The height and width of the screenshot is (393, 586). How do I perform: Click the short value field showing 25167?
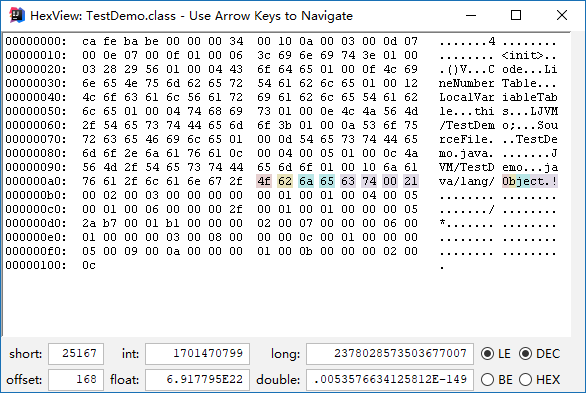coord(76,353)
